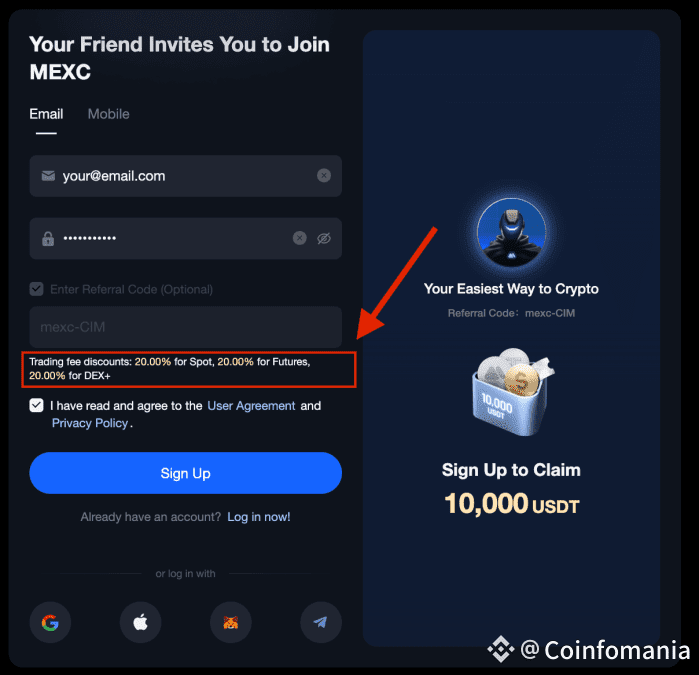The width and height of the screenshot is (699, 675).
Task: Clear the password field with the X icon
Action: (x=300, y=238)
